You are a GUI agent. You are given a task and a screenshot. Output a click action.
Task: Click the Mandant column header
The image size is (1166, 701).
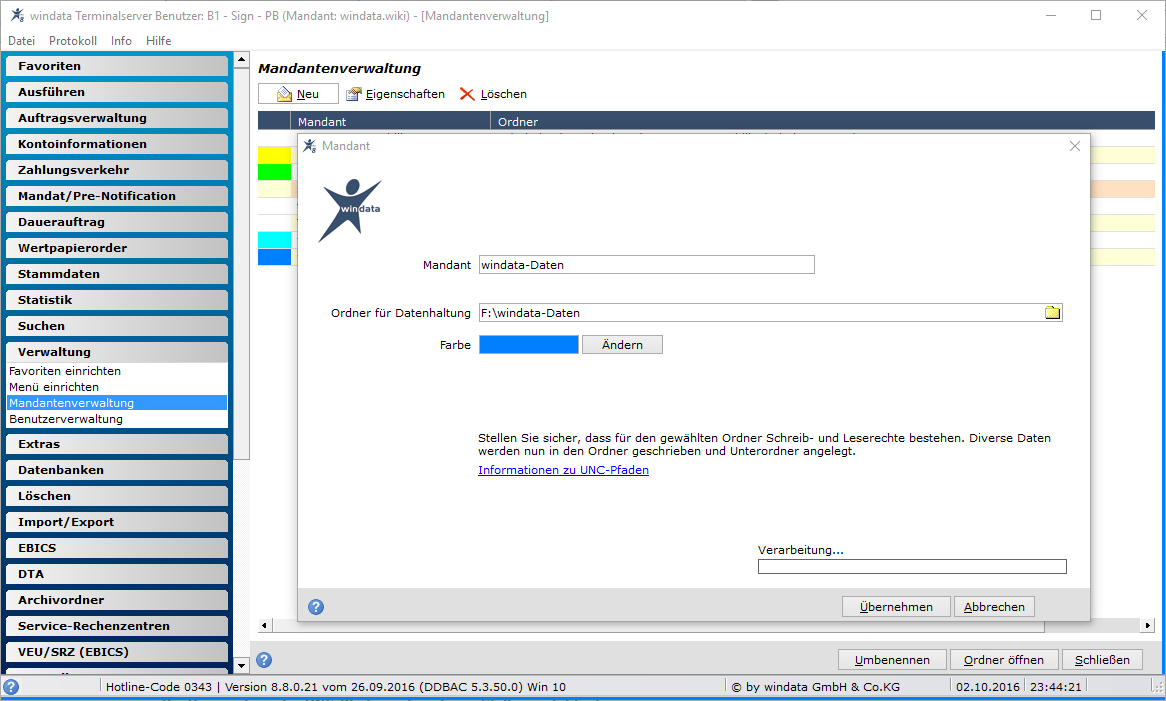point(390,122)
